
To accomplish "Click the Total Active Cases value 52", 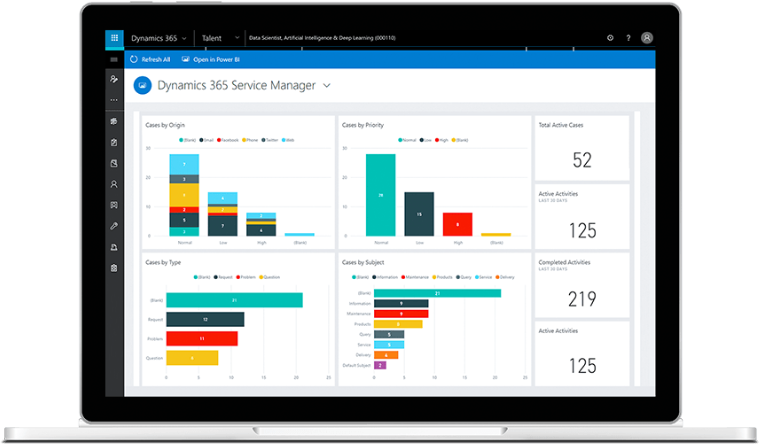I will click(x=582, y=160).
